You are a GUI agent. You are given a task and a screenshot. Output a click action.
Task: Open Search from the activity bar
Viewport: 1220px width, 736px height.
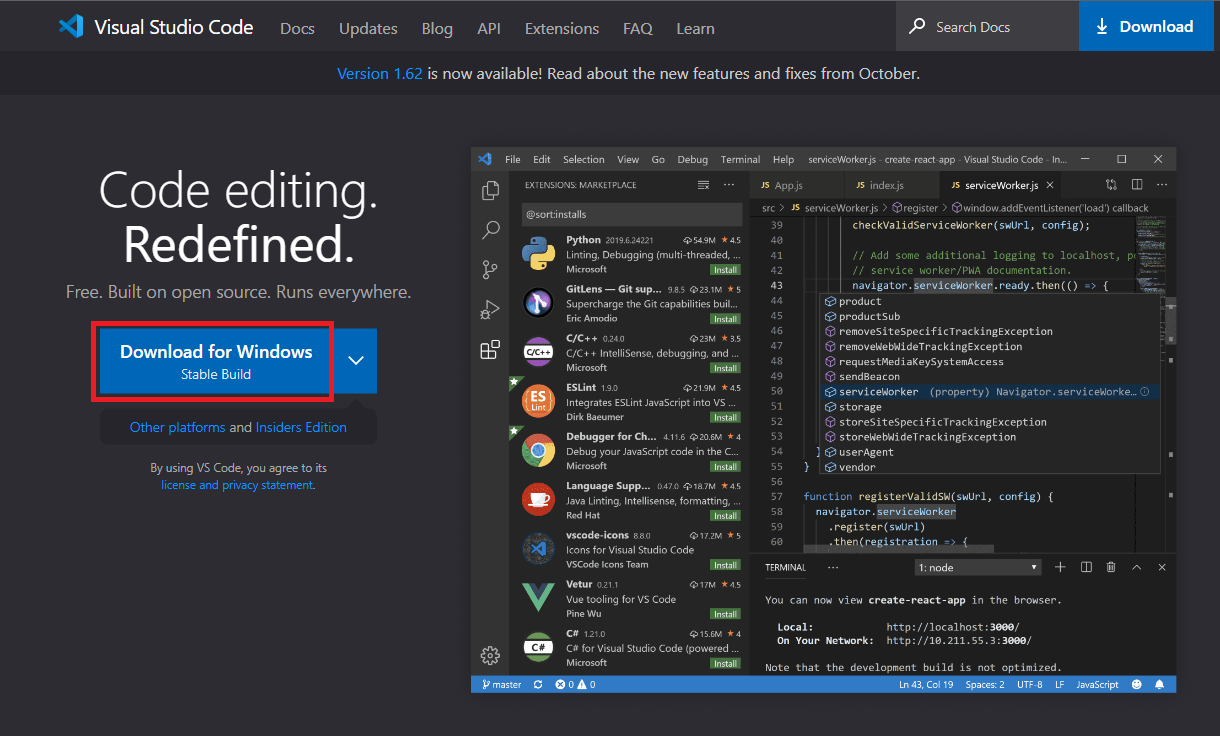(x=490, y=229)
